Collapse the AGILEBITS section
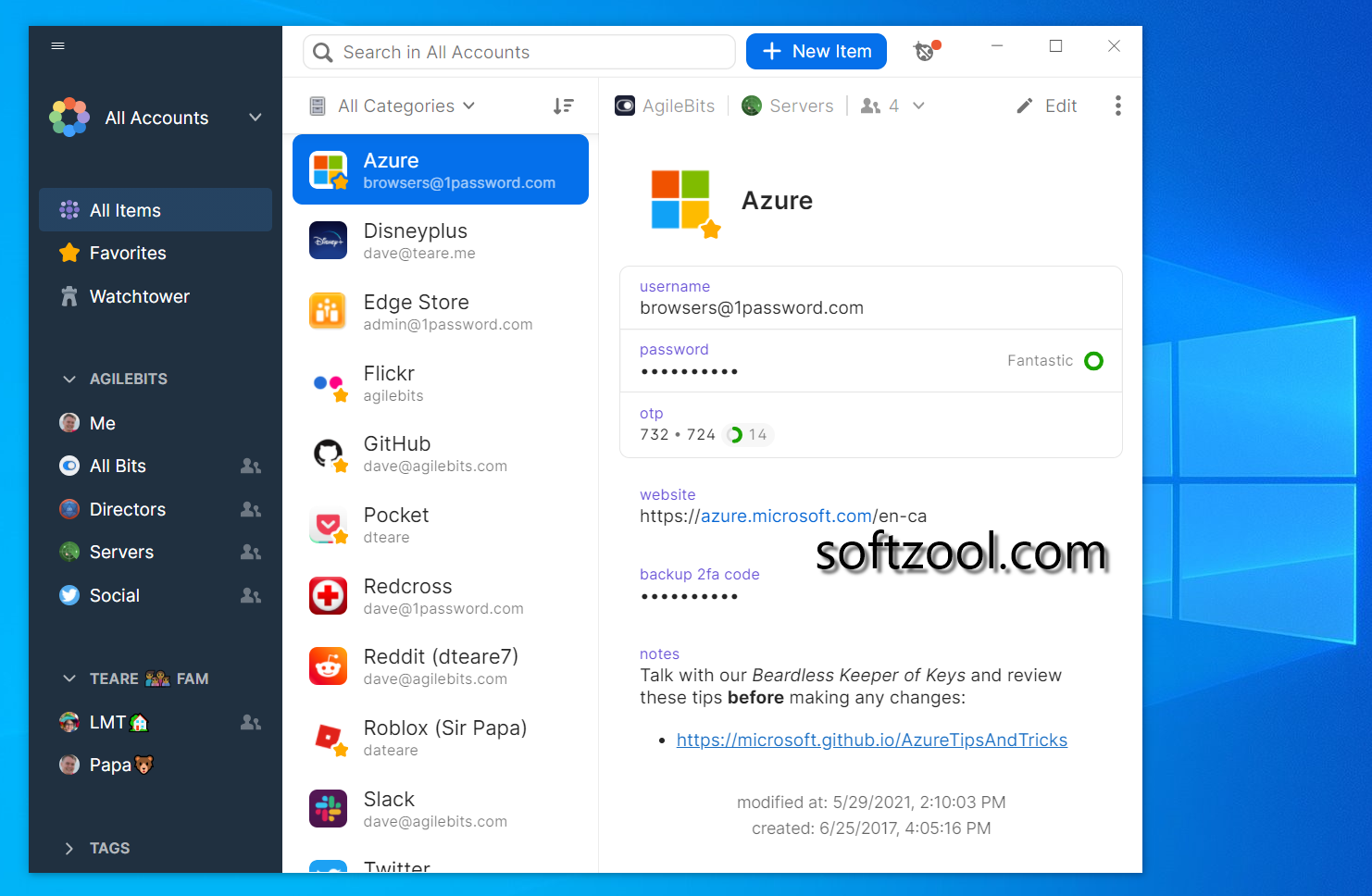 point(69,379)
